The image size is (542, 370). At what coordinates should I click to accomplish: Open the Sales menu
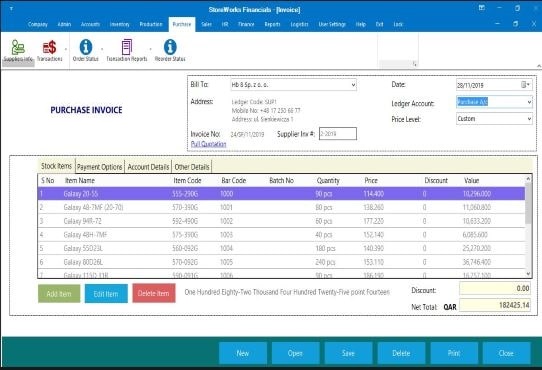coord(206,24)
